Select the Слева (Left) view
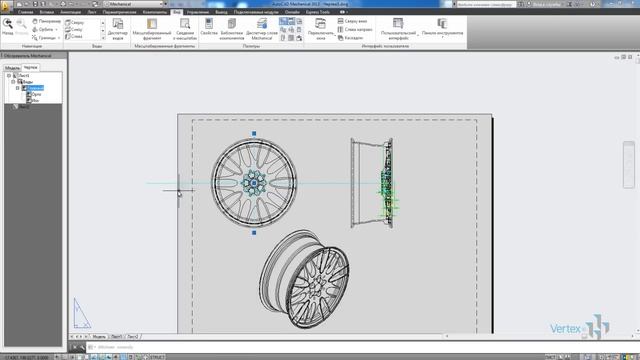The width and height of the screenshot is (640, 360). pos(74,36)
